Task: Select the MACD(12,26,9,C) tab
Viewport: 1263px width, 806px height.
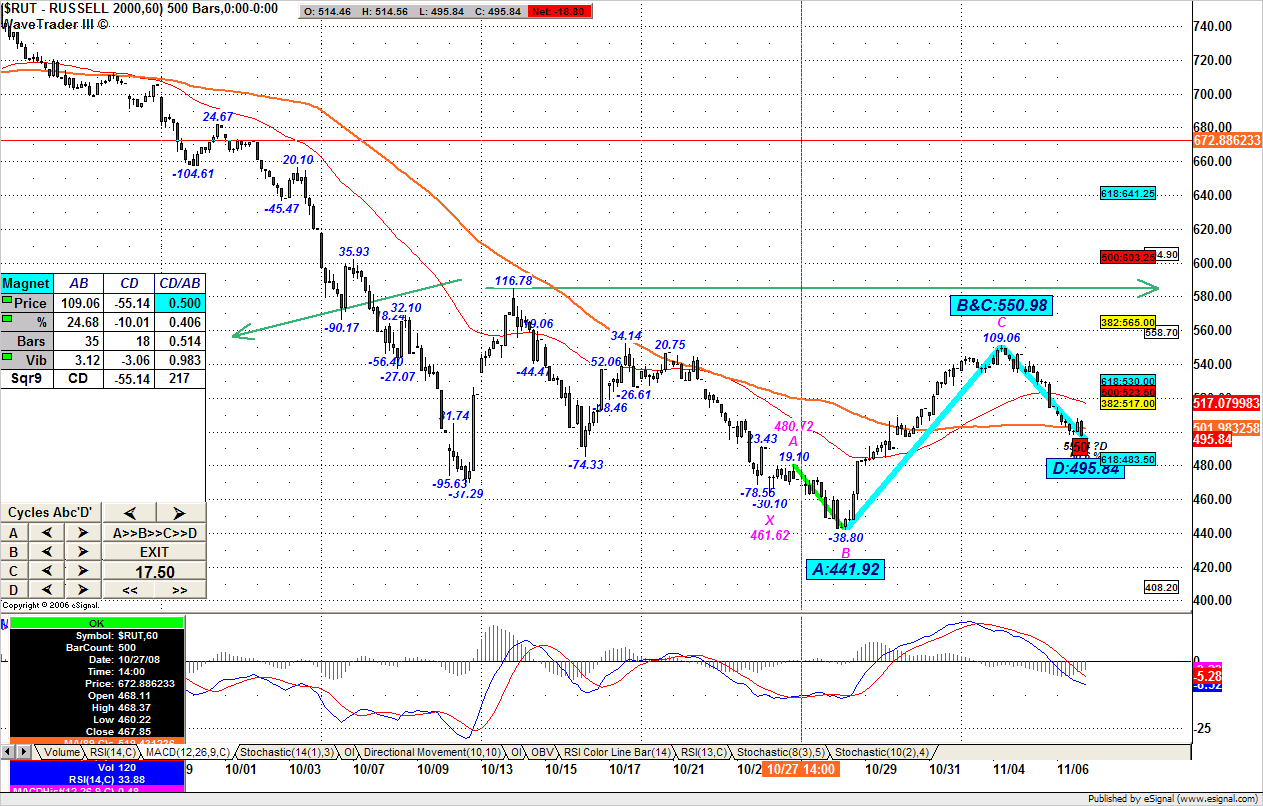Action: [x=189, y=752]
